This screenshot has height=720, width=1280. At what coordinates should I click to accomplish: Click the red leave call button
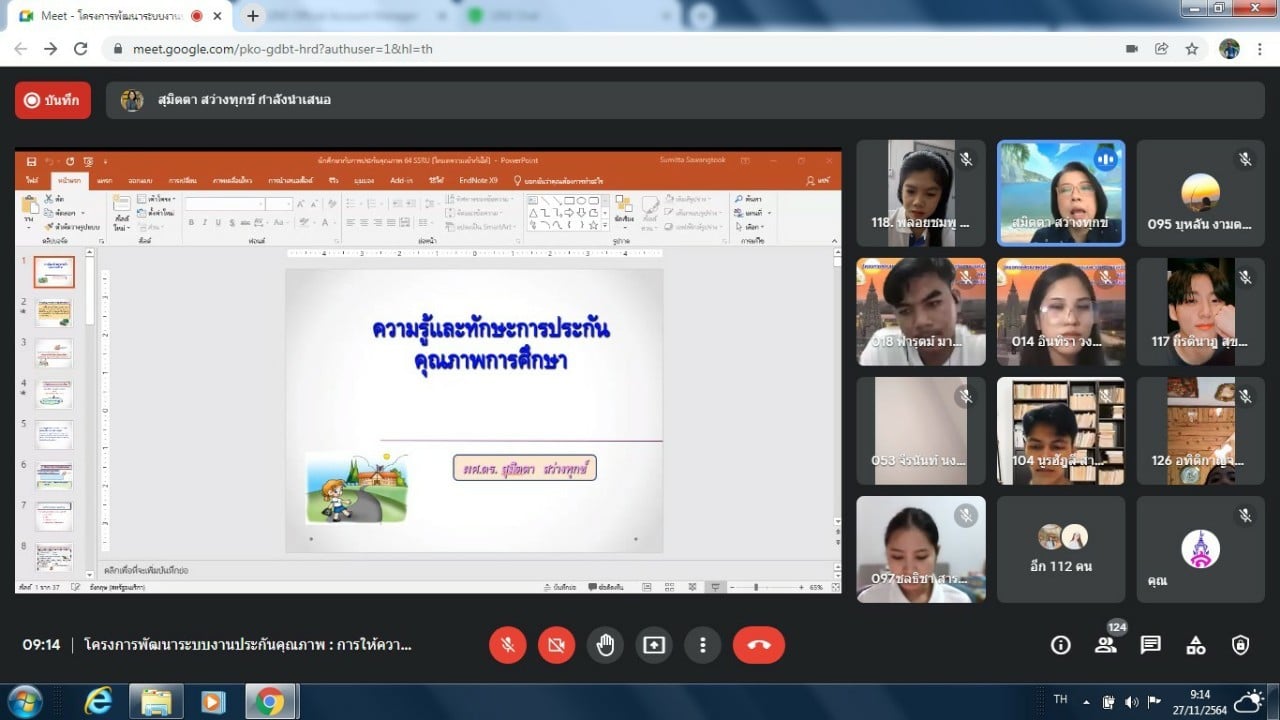coord(758,645)
